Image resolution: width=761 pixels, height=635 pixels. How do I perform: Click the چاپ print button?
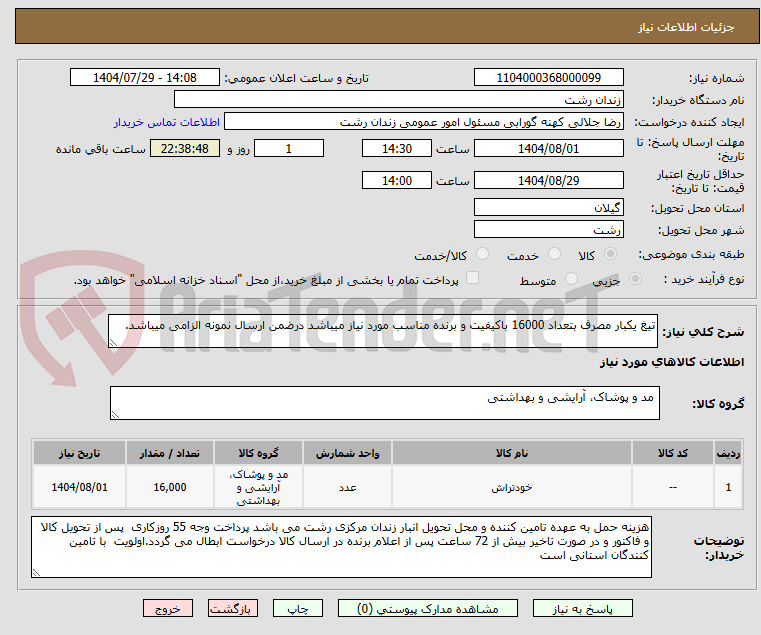[298, 608]
